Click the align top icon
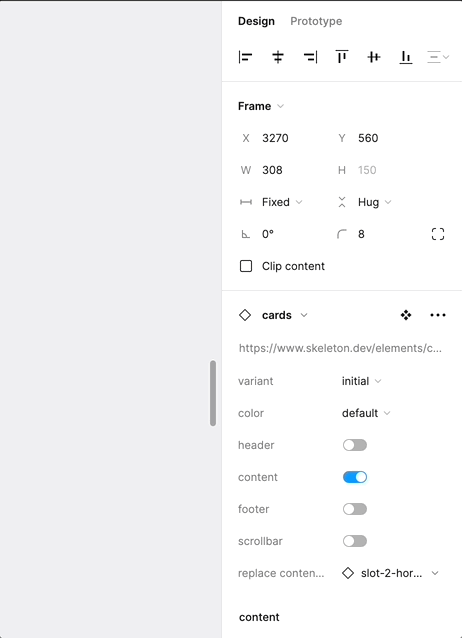This screenshot has height=638, width=462. (342, 57)
